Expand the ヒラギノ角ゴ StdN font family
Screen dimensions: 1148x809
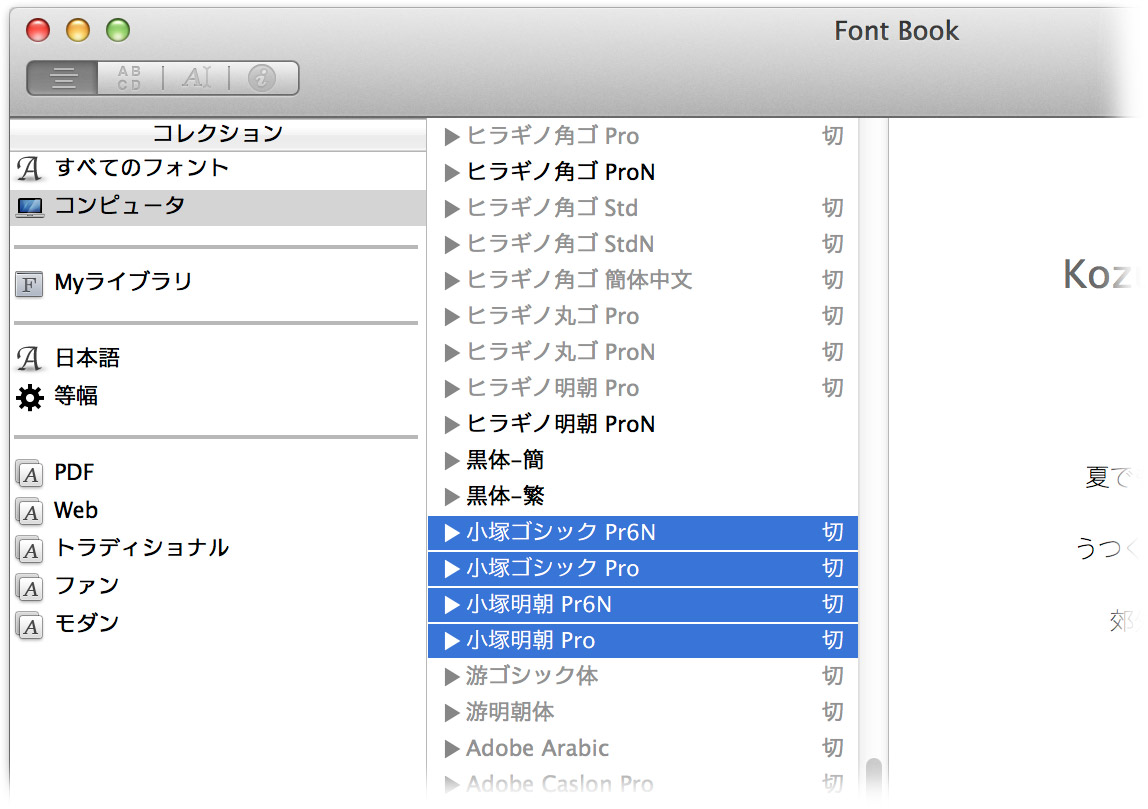(452, 245)
